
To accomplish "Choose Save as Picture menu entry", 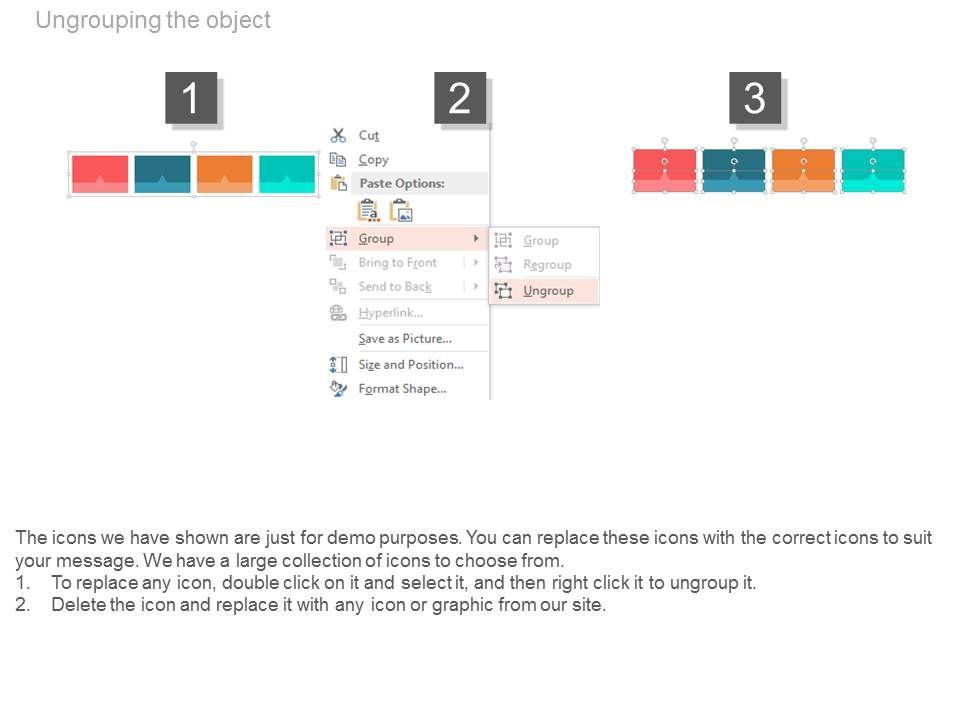I will 405,338.
